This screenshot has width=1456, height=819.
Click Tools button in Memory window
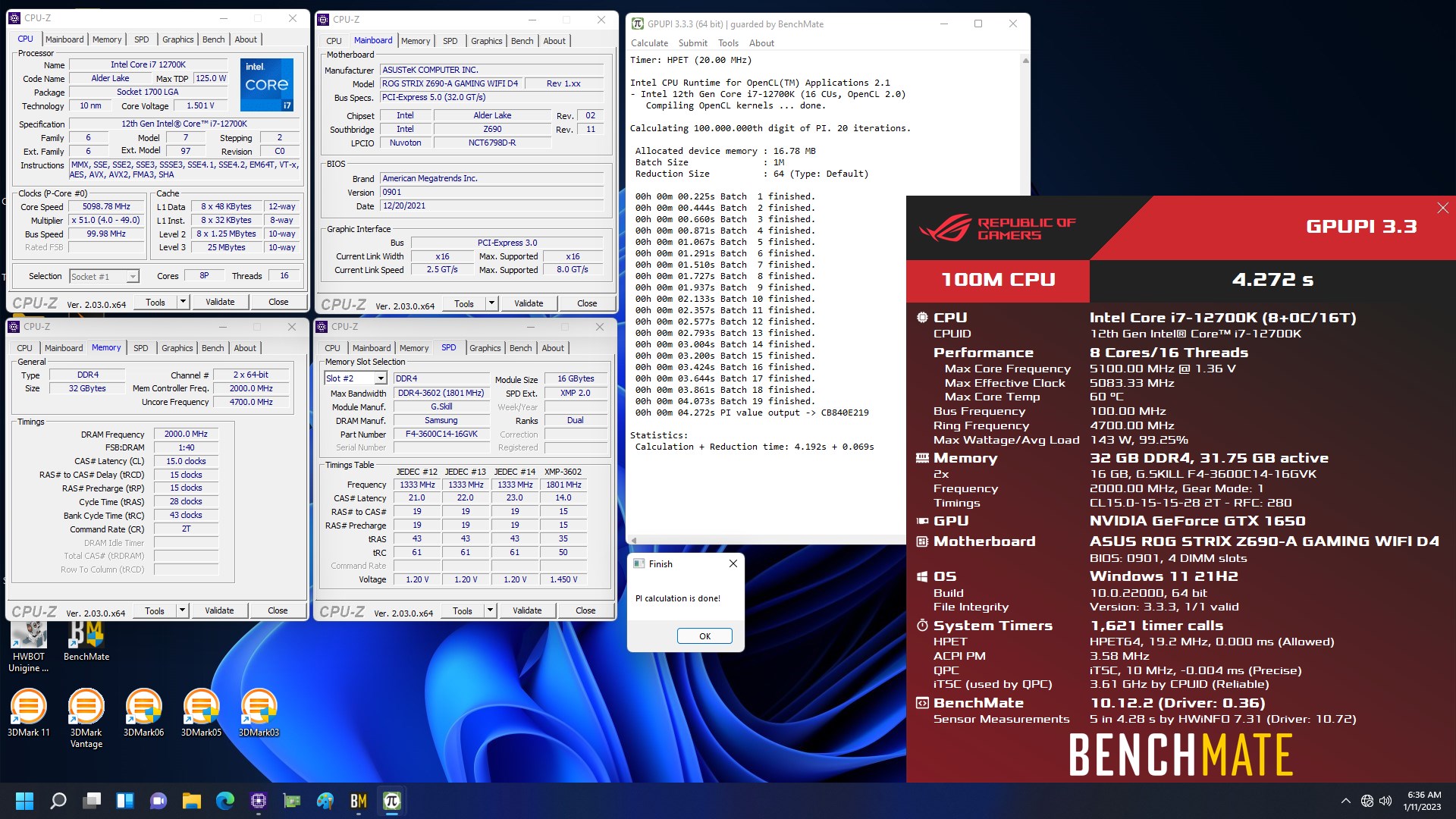155,610
